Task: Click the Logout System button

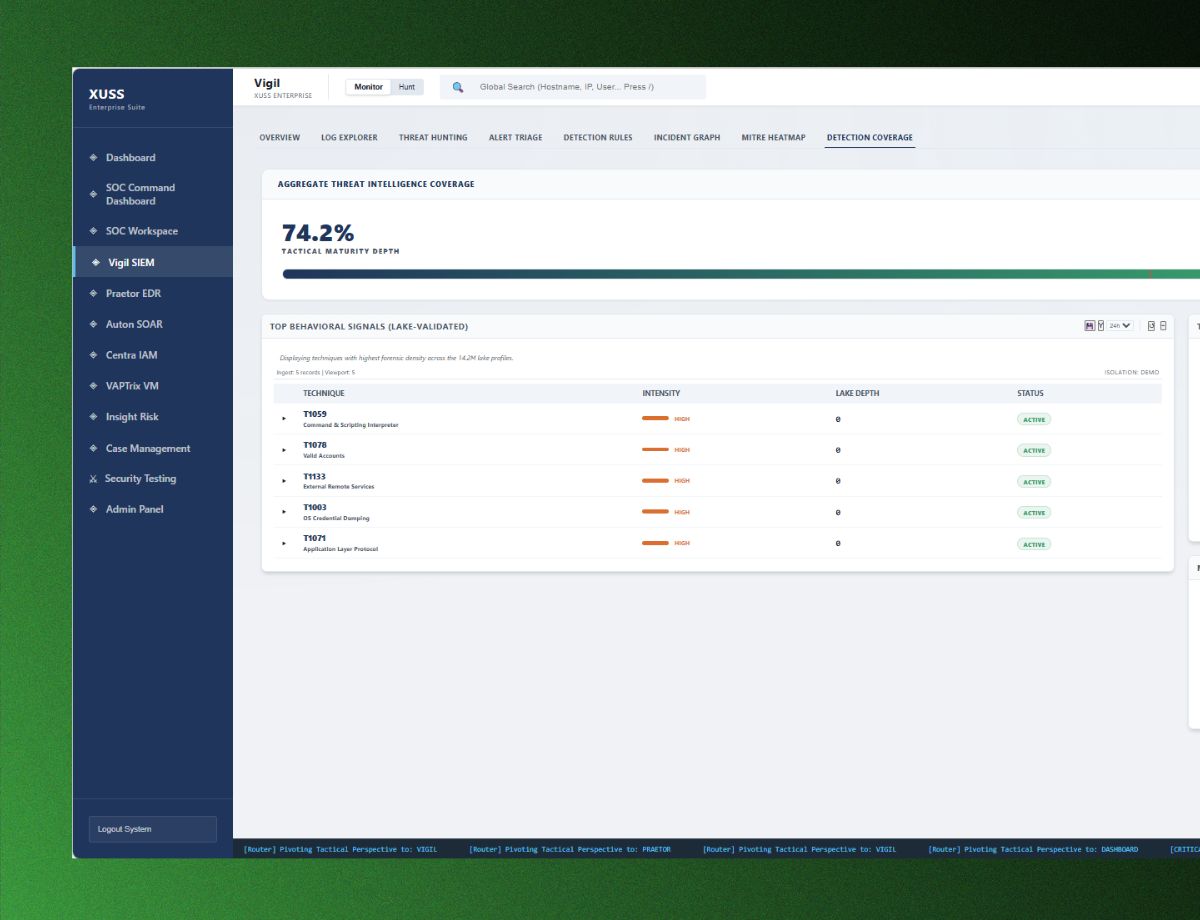Action: [x=152, y=828]
